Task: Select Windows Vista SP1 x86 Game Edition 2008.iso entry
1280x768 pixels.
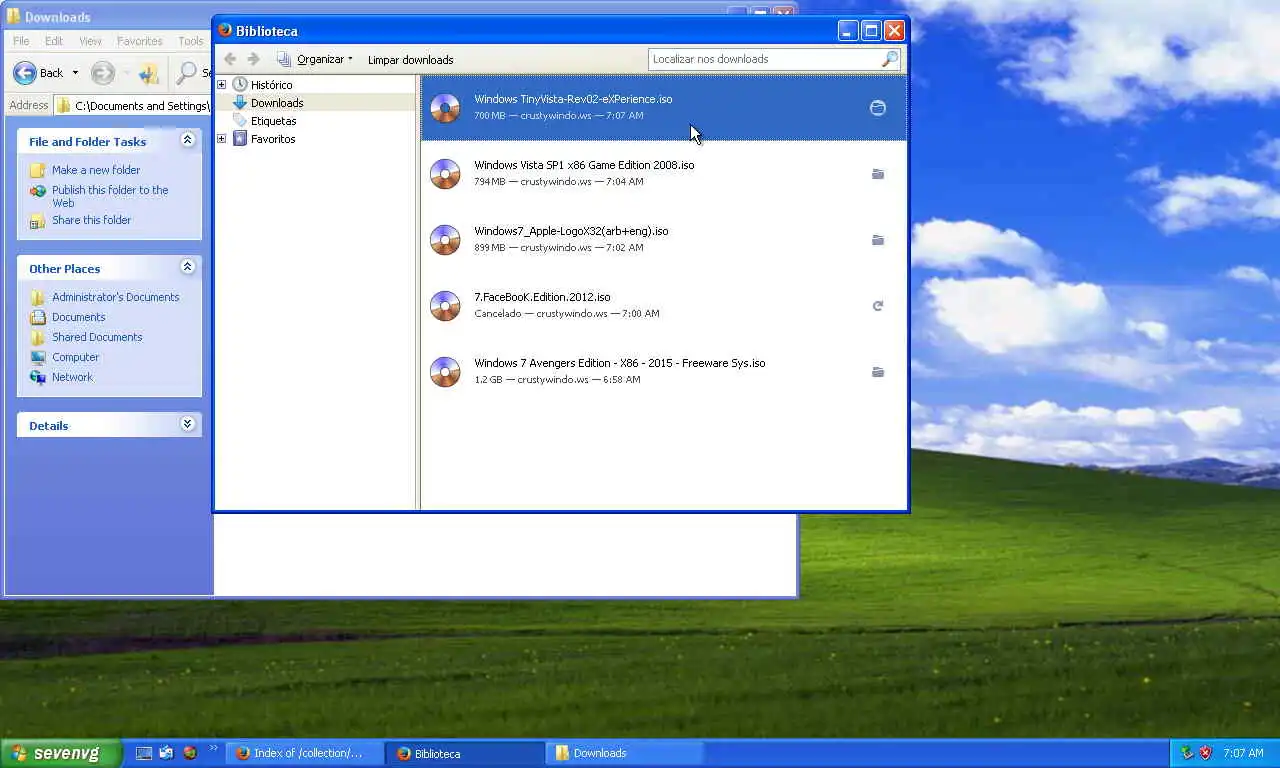Action: (x=664, y=174)
